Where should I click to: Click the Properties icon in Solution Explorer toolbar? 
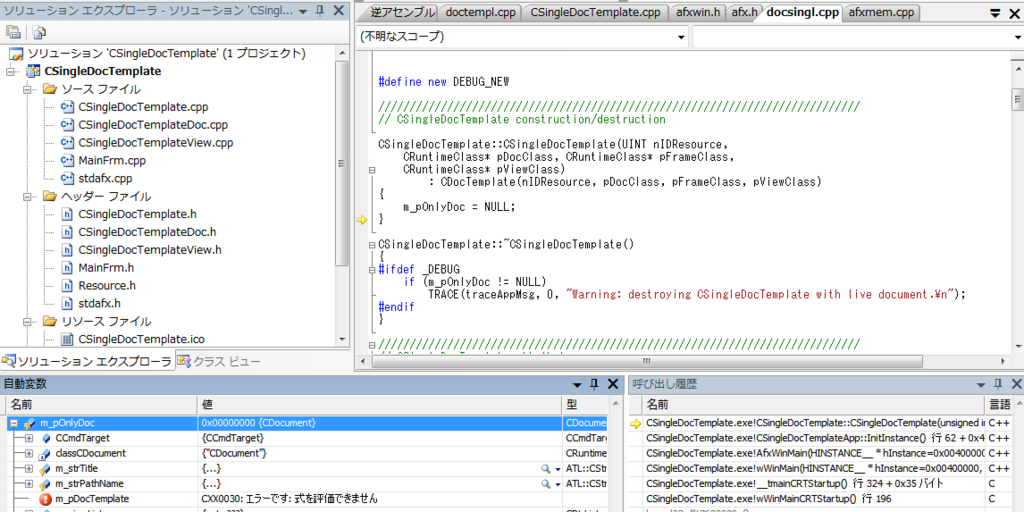coord(13,31)
